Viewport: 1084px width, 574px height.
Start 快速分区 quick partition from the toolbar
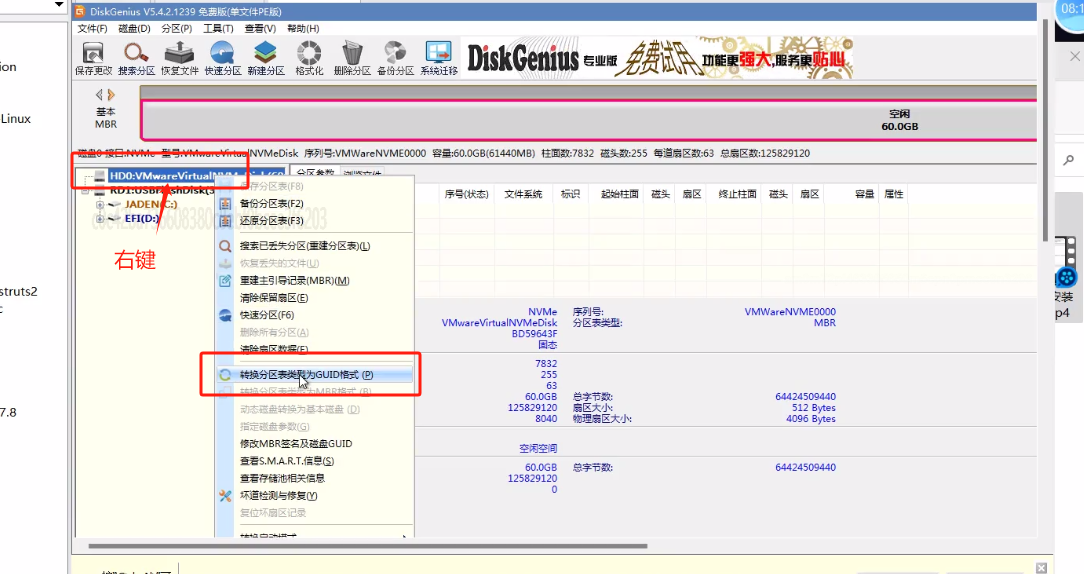point(223,58)
